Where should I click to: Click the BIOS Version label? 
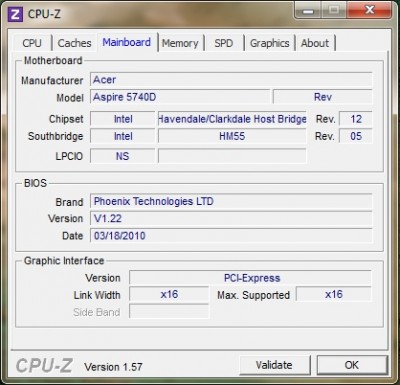pos(65,219)
